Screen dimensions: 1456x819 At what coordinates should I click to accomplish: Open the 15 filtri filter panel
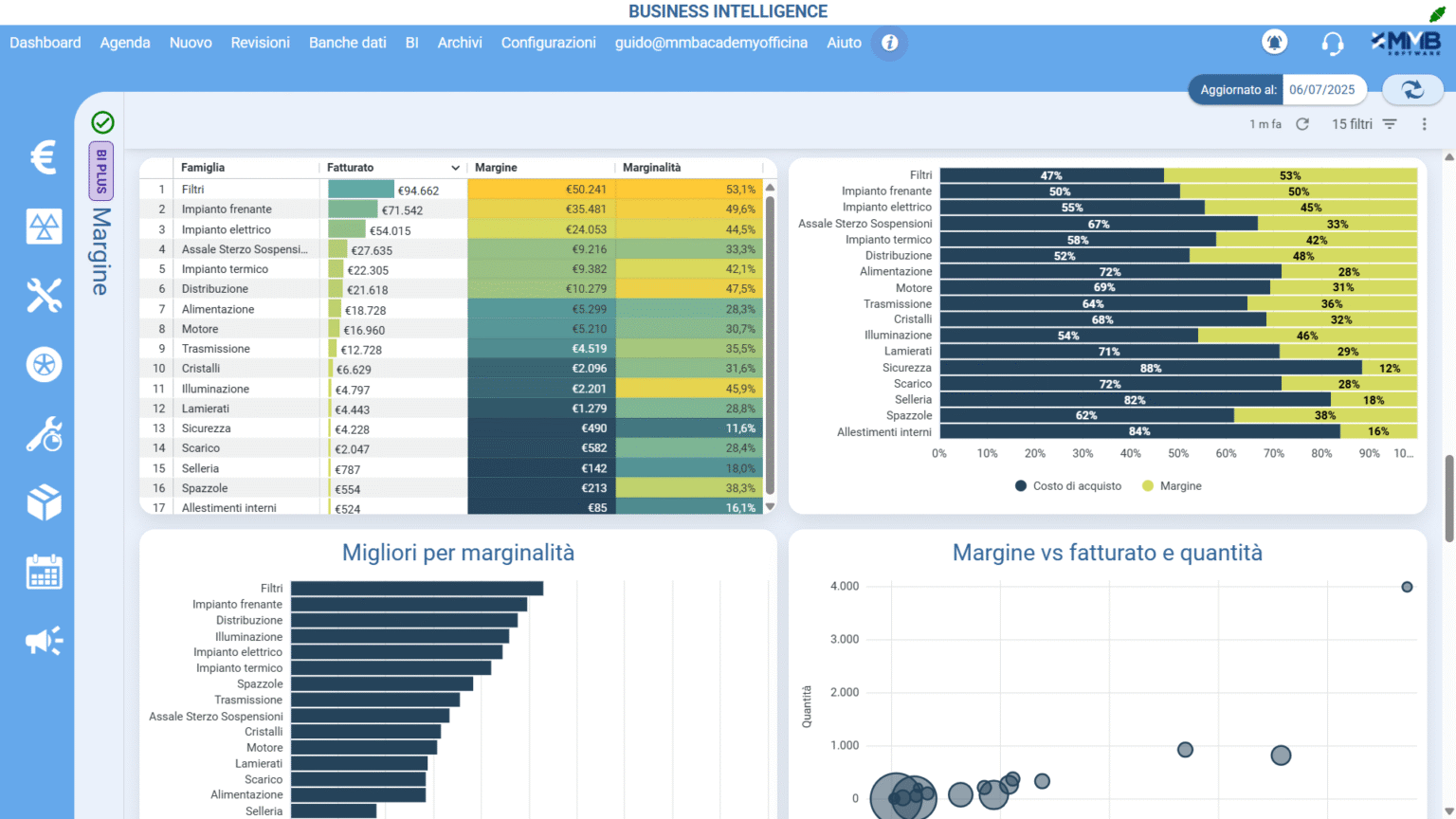(x=1364, y=124)
